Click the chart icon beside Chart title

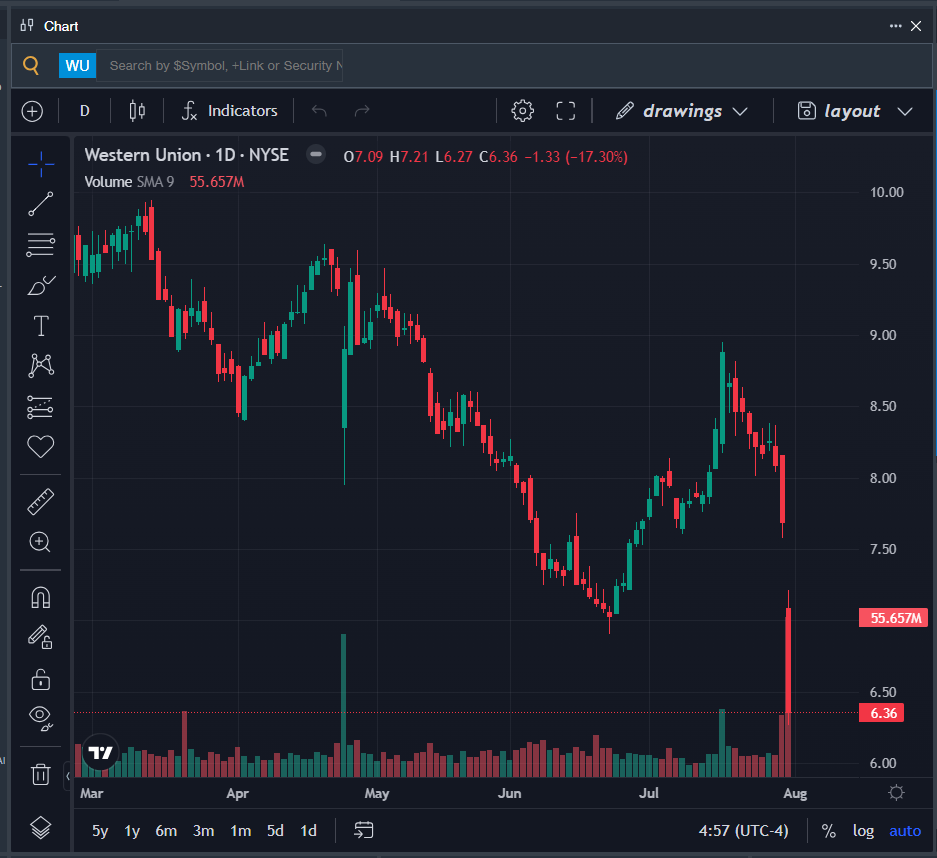pos(27,26)
